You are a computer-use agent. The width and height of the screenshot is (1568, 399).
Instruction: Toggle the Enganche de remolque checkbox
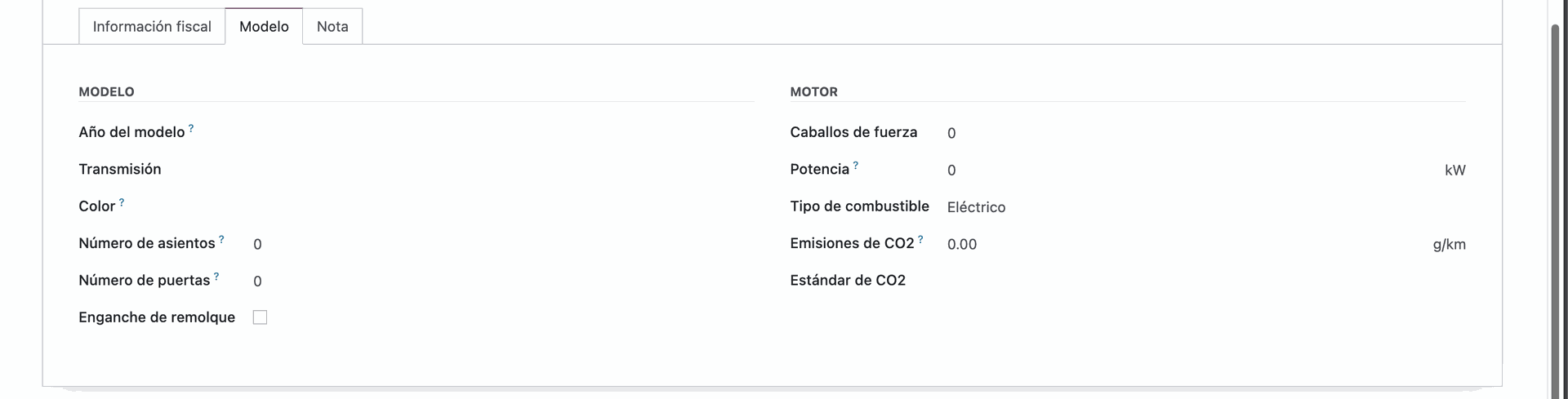pyautogui.click(x=260, y=317)
